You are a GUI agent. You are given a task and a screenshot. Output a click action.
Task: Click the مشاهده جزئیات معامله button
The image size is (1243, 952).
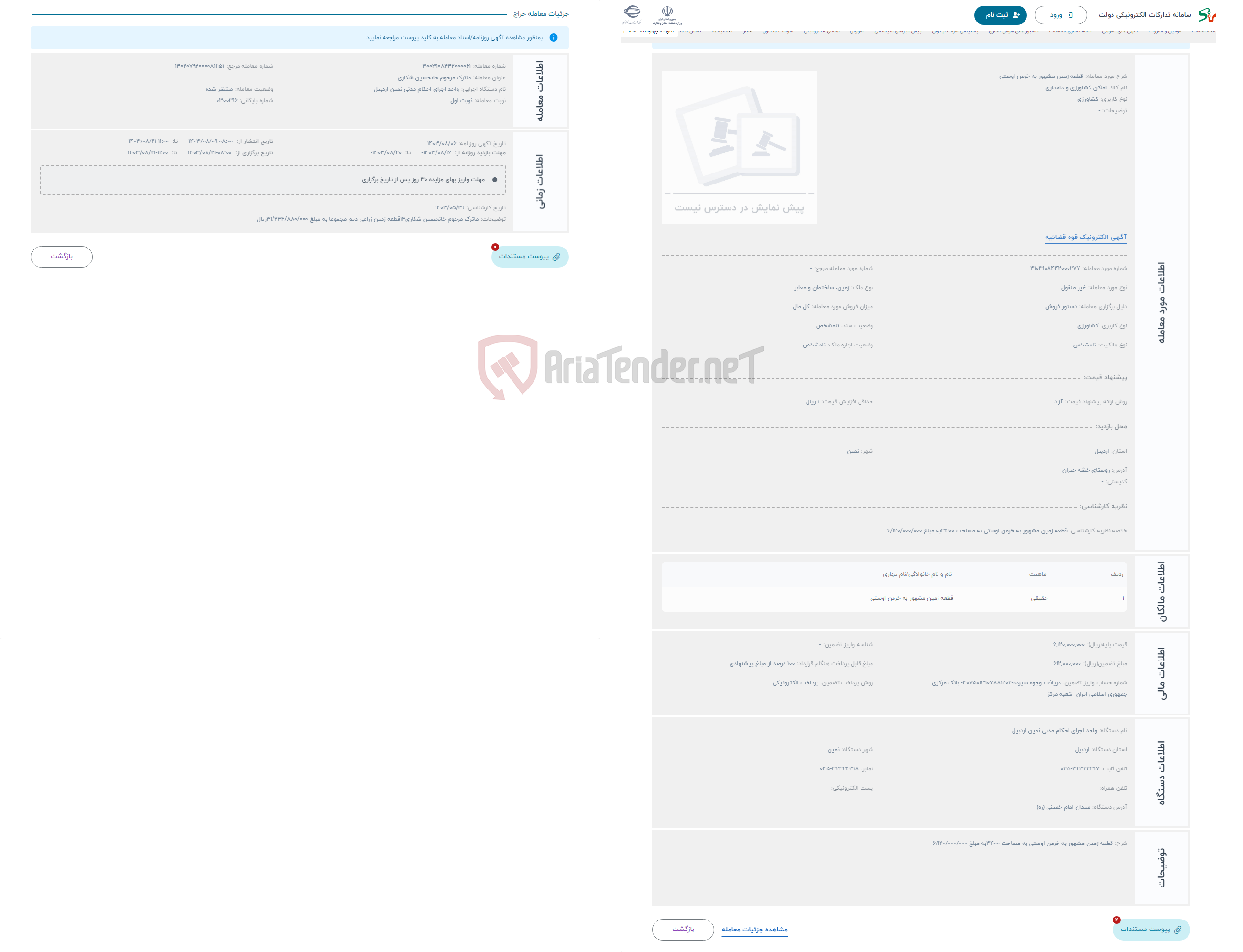pyautogui.click(x=756, y=929)
